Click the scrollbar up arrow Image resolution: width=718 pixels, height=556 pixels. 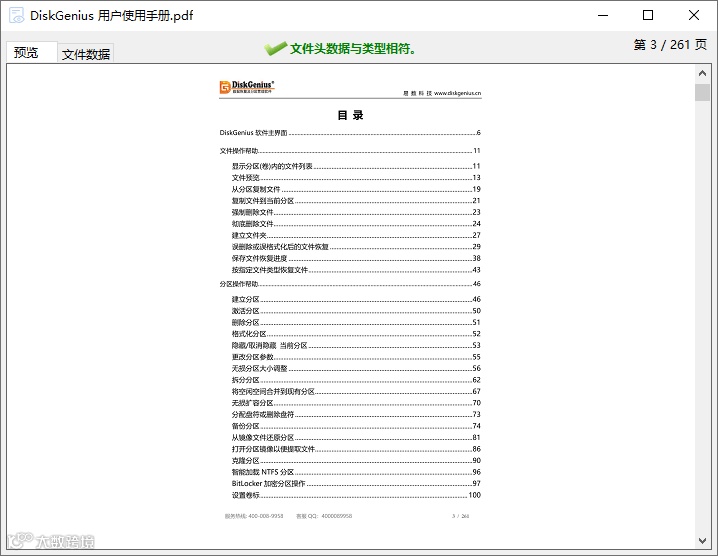702,73
